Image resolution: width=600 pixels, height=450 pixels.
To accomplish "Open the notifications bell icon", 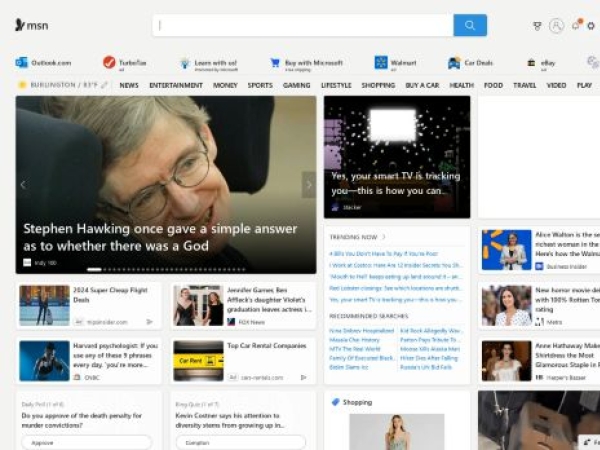I will (576, 25).
